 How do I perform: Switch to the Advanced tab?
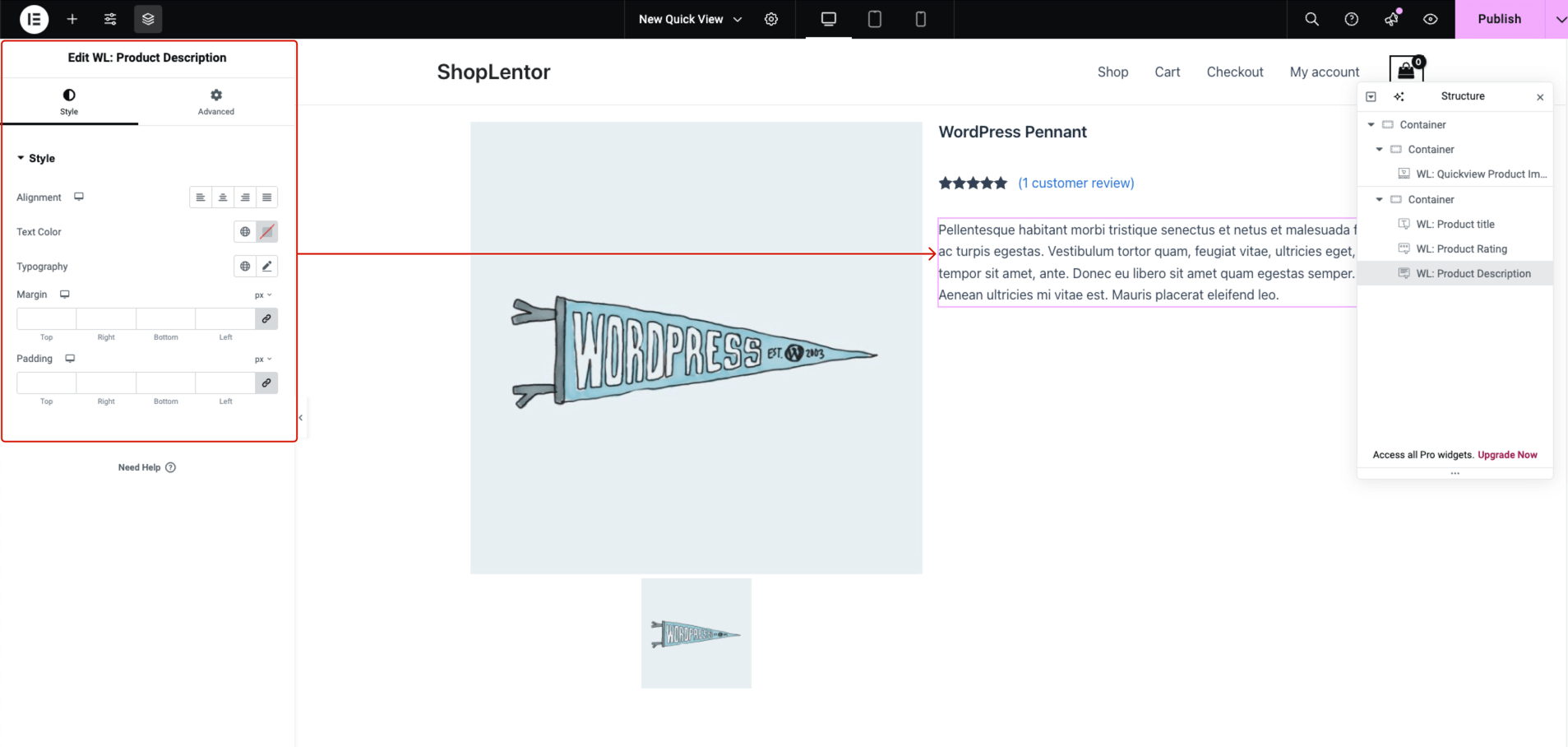point(215,101)
